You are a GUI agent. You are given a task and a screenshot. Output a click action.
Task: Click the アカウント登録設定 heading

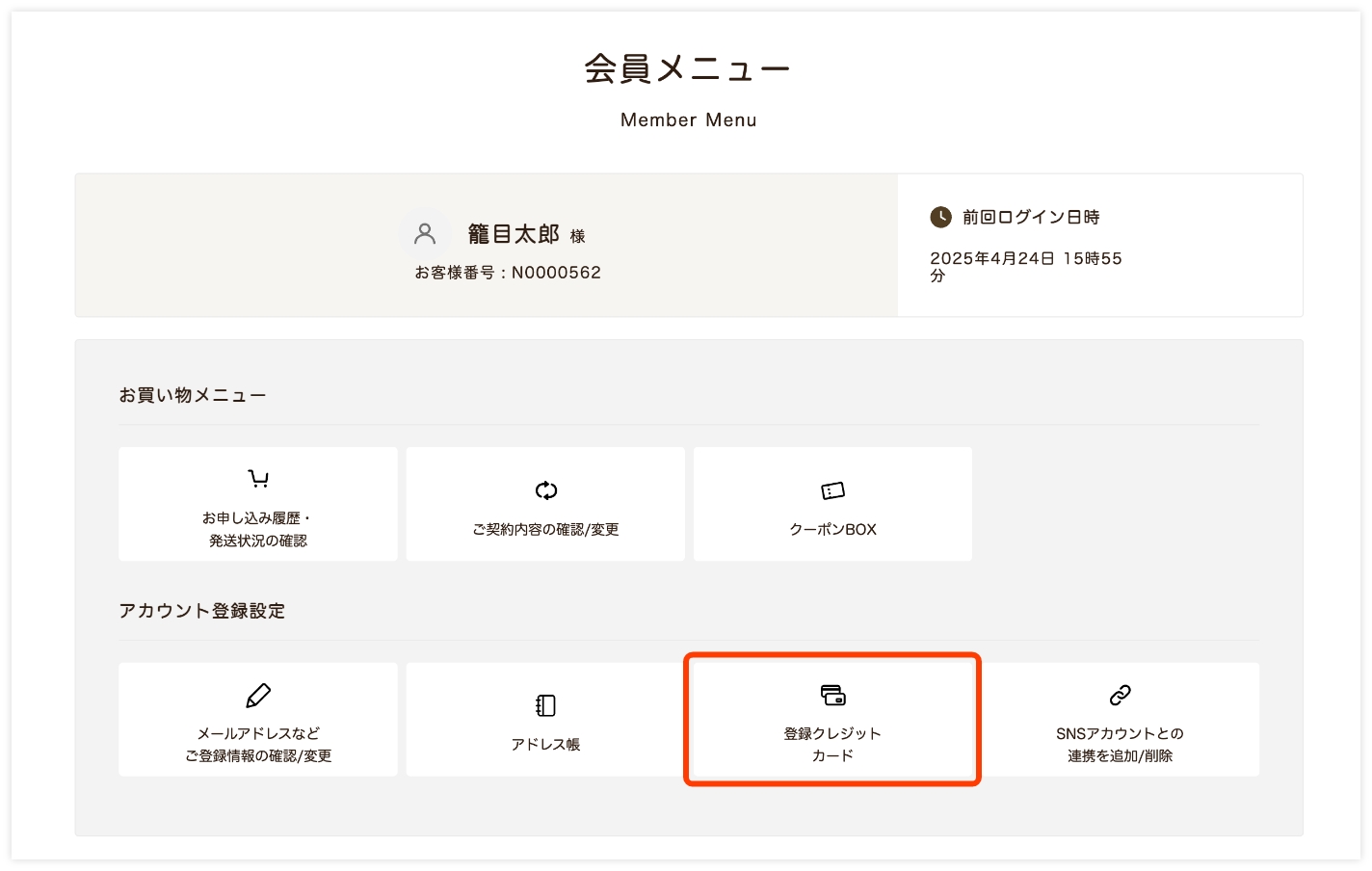pos(202,611)
